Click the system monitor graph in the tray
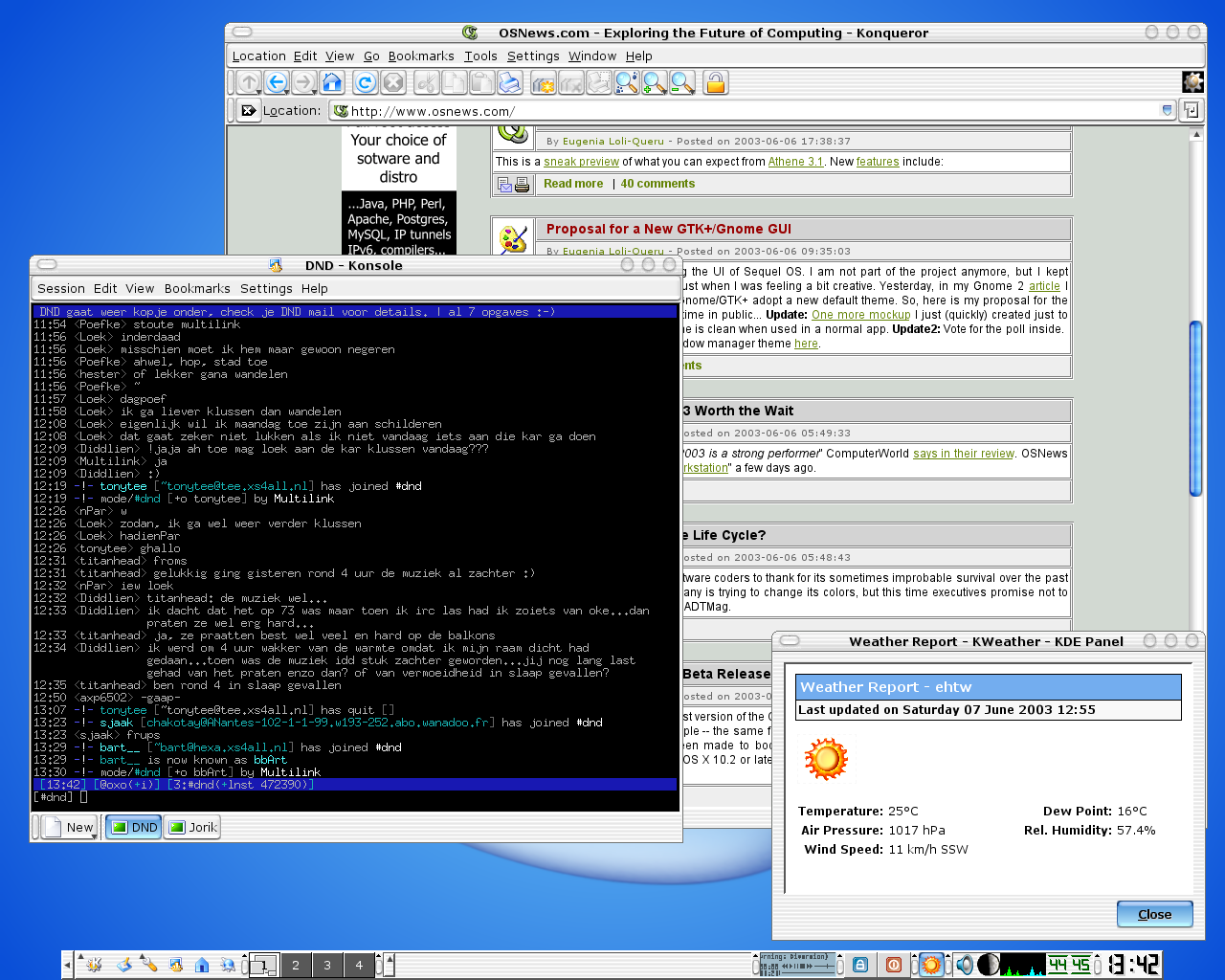This screenshot has height=980, width=1225. (1022, 965)
